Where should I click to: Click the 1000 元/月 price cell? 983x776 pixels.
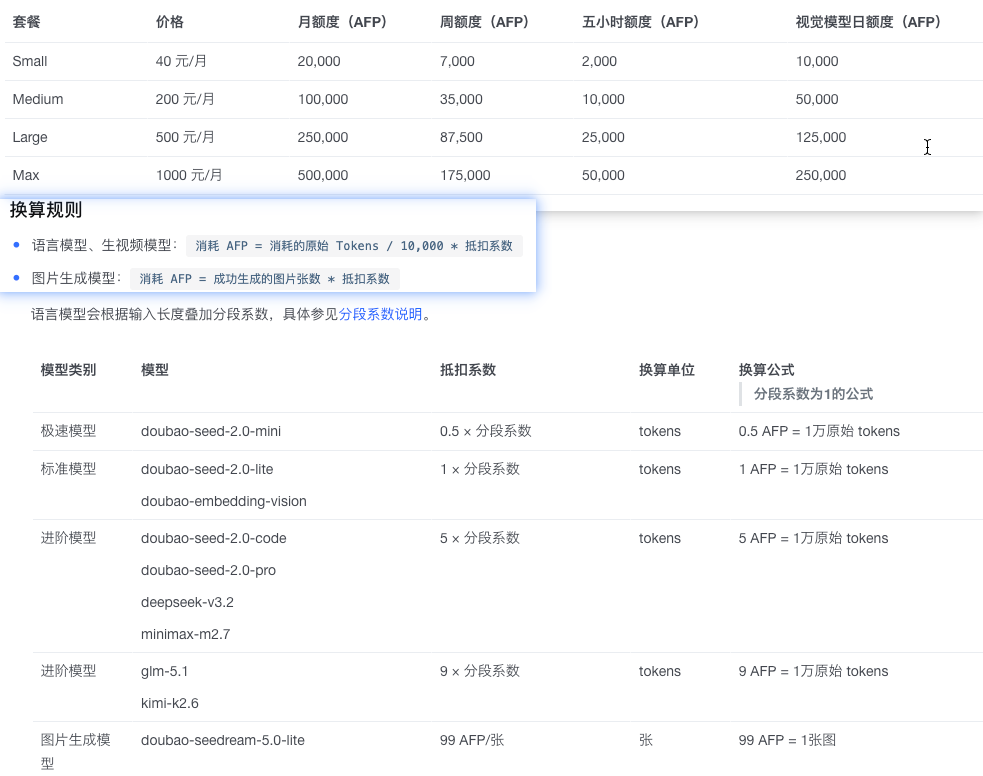point(189,176)
